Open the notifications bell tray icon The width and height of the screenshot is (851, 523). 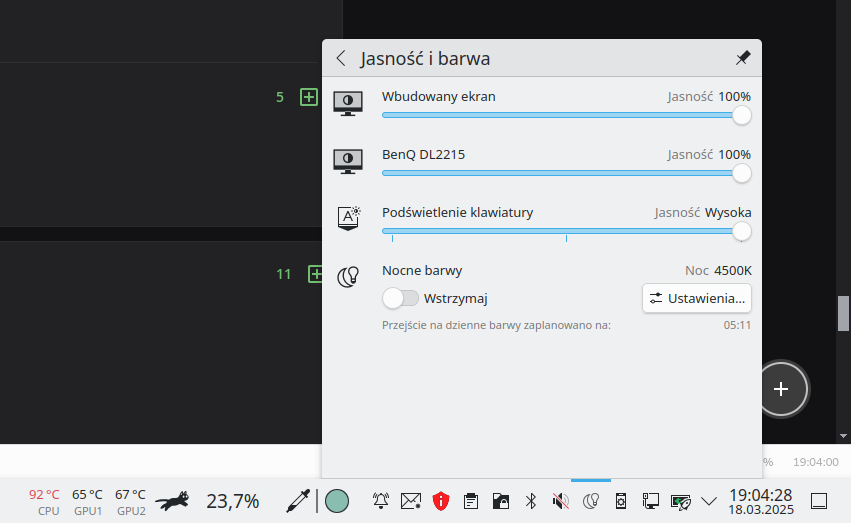click(381, 501)
